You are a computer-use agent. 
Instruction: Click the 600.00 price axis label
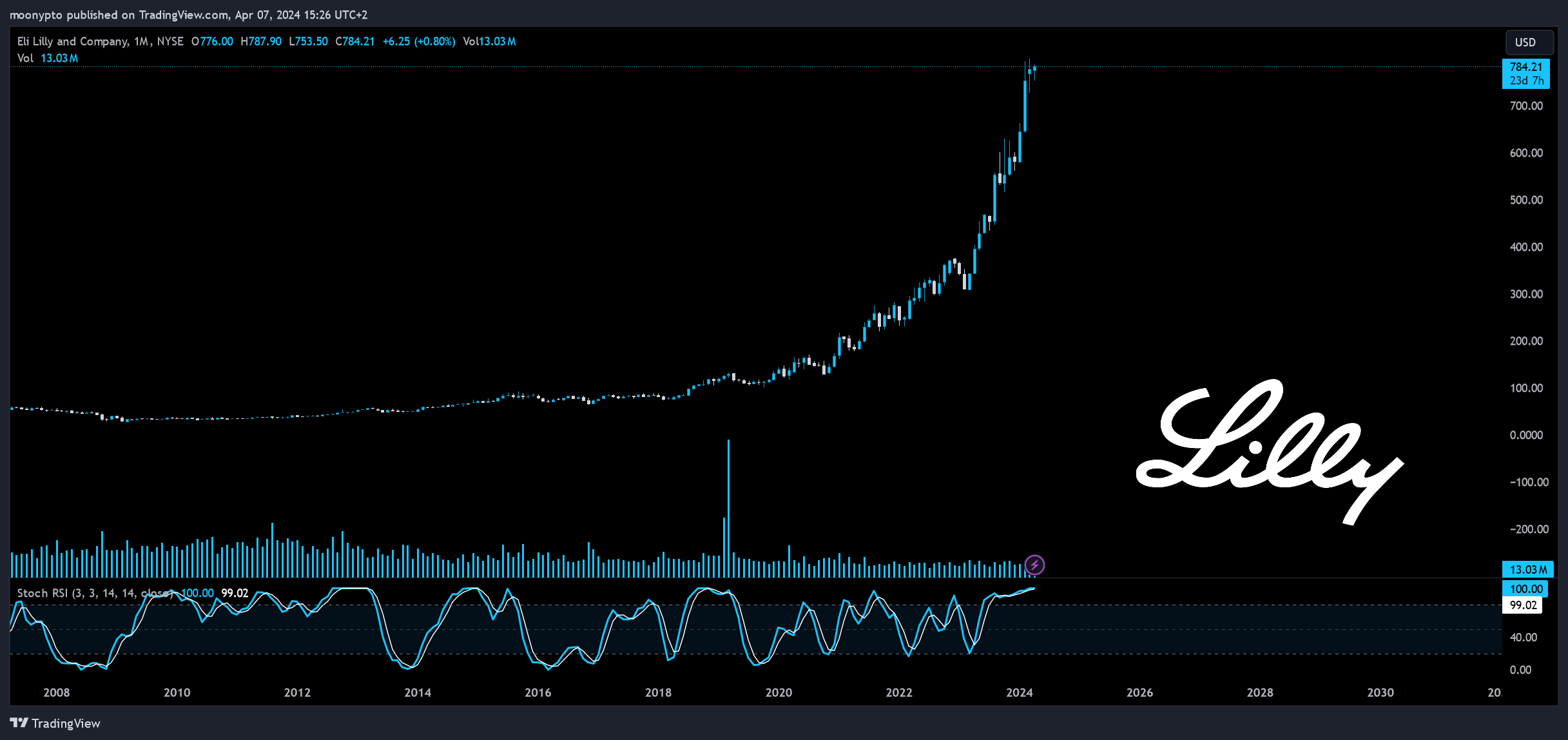(1526, 153)
